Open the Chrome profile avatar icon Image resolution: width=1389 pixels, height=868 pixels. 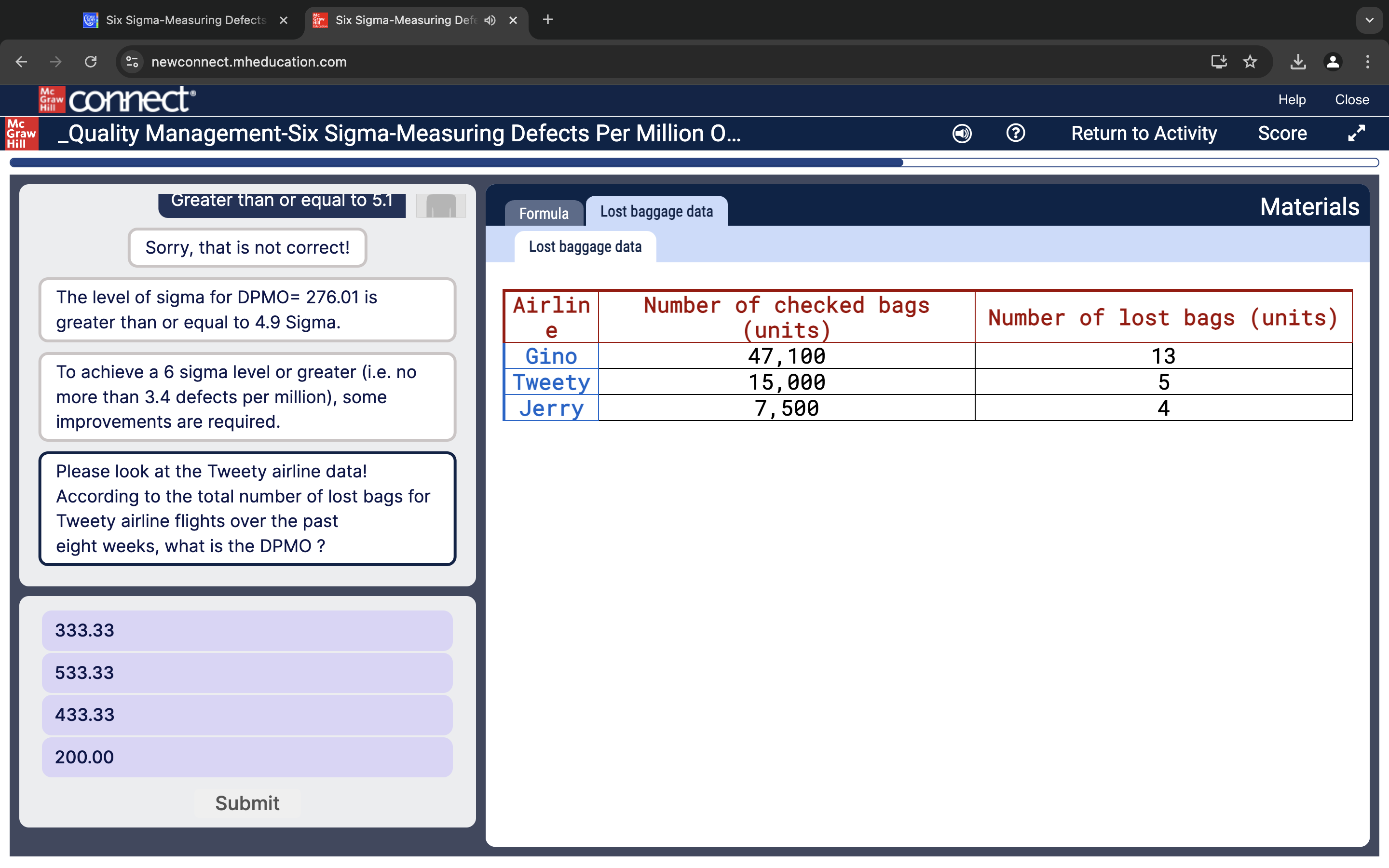[x=1333, y=61]
